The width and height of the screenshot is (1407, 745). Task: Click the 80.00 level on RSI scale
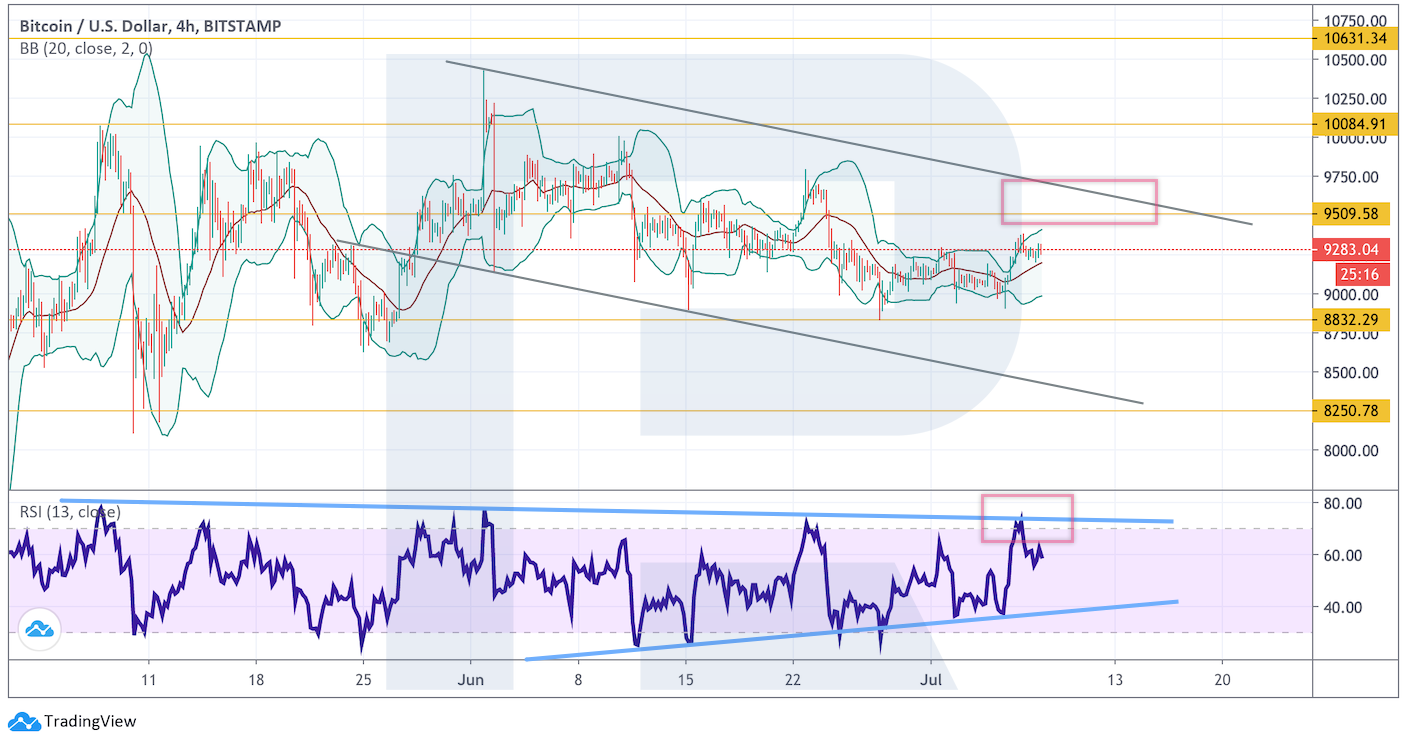coord(1344,503)
